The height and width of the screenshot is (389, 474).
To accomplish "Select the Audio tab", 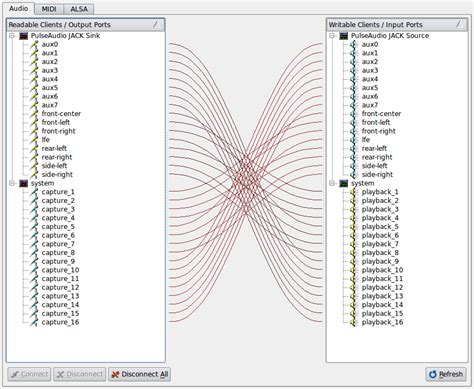I will [18, 8].
